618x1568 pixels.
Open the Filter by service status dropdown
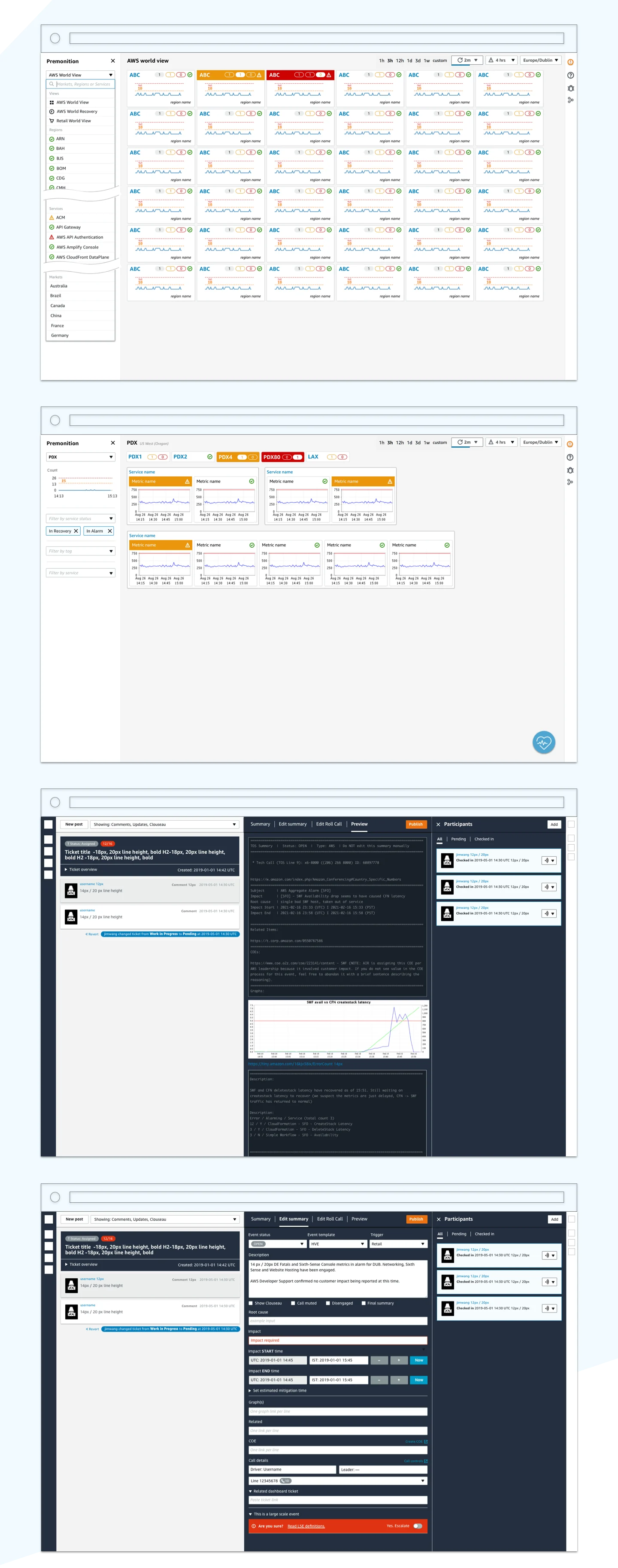80,519
